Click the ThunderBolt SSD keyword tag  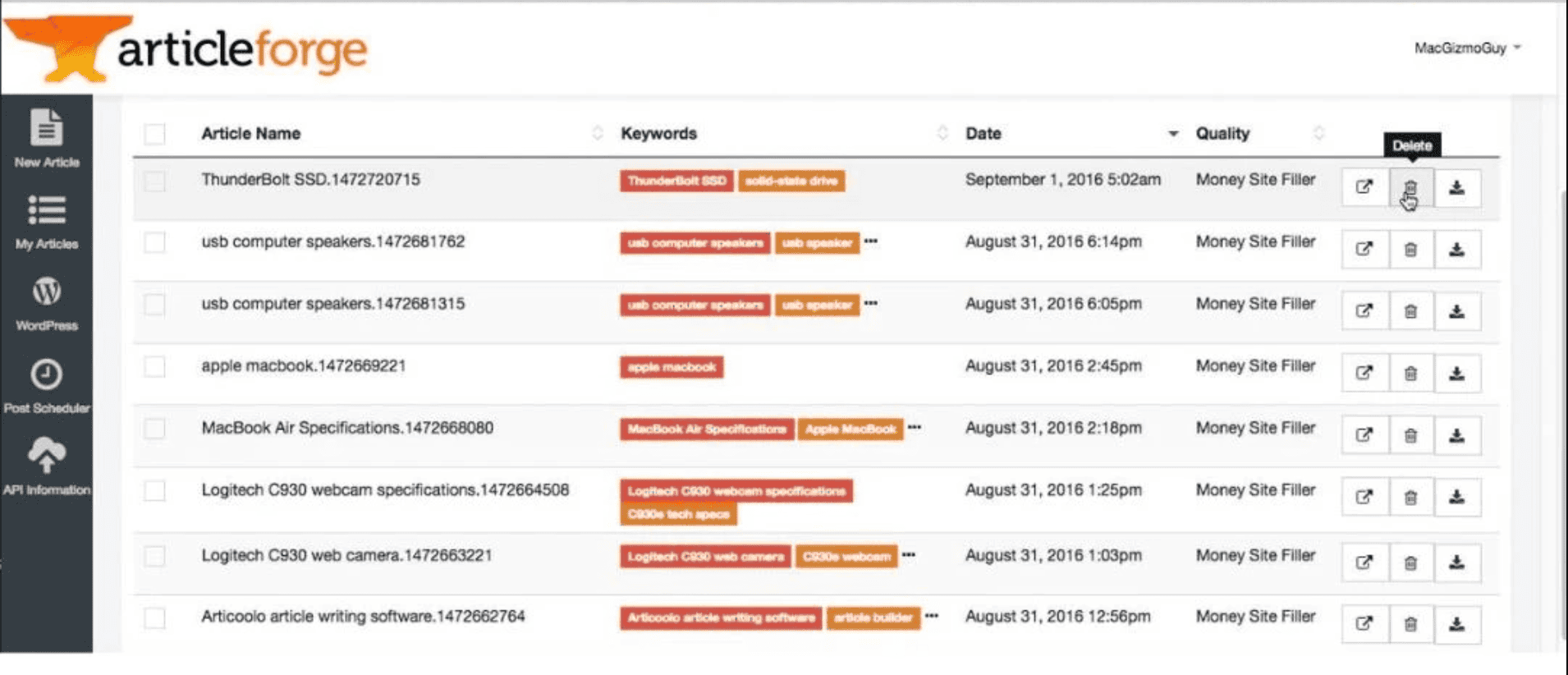[x=676, y=181]
